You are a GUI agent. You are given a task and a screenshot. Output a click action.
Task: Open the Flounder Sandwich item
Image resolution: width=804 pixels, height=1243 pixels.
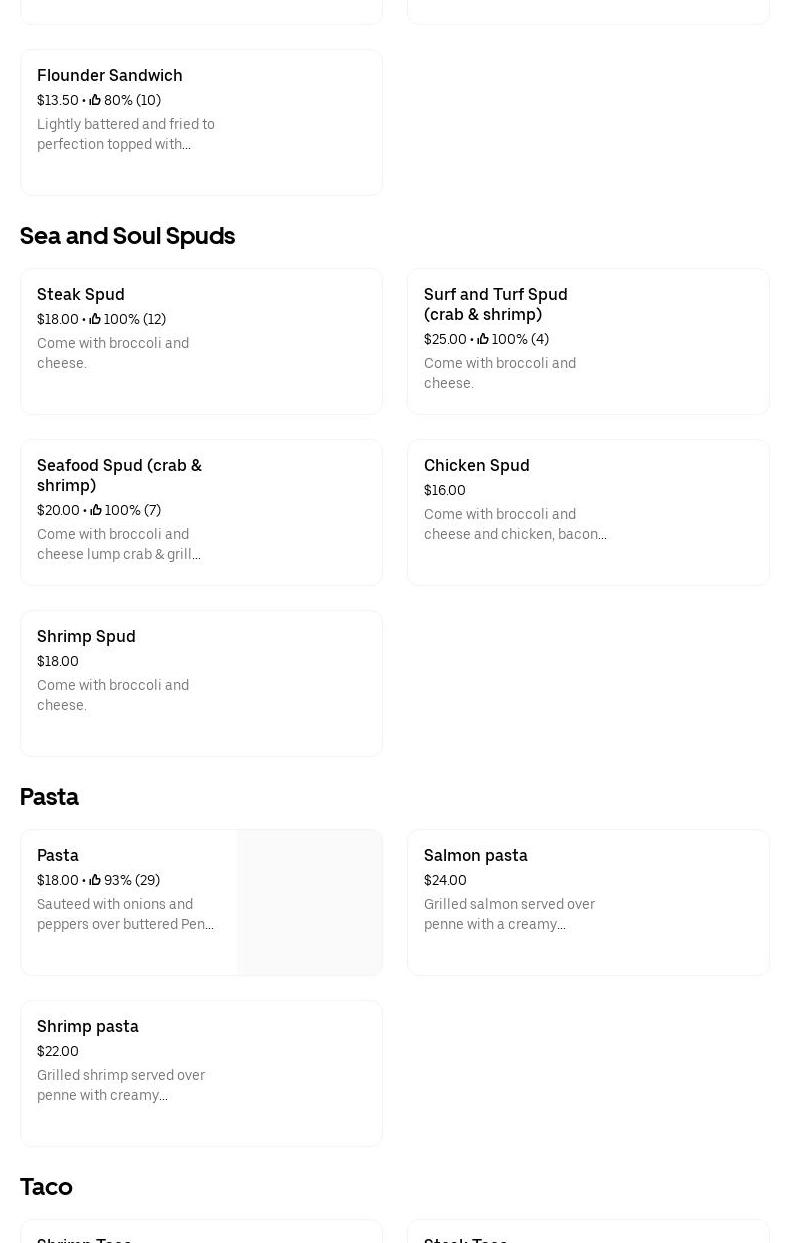click(x=201, y=122)
